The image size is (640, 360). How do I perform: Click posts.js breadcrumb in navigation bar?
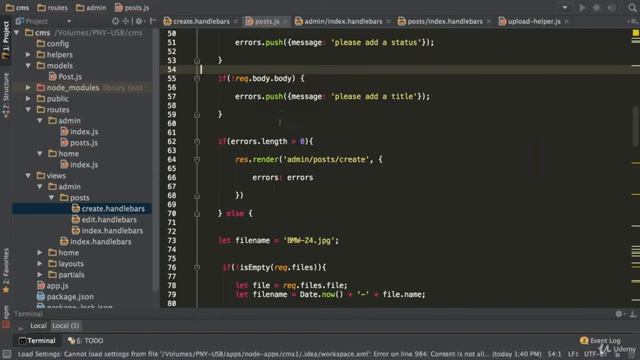[132, 8]
